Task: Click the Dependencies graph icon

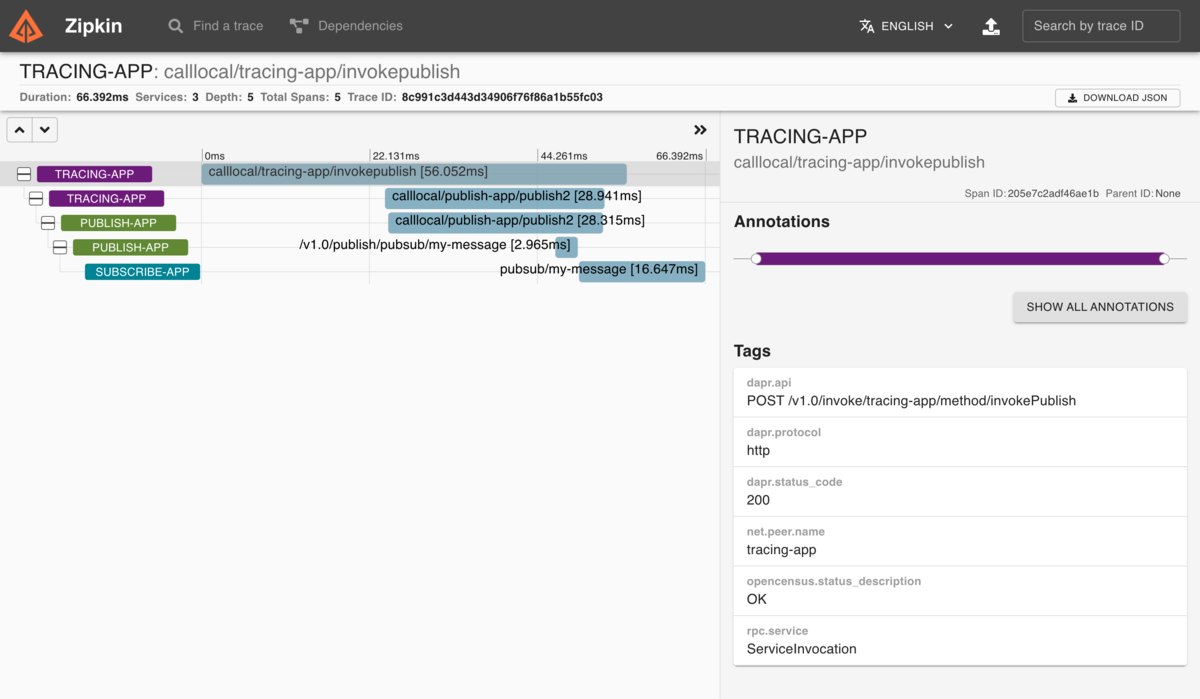Action: click(299, 26)
